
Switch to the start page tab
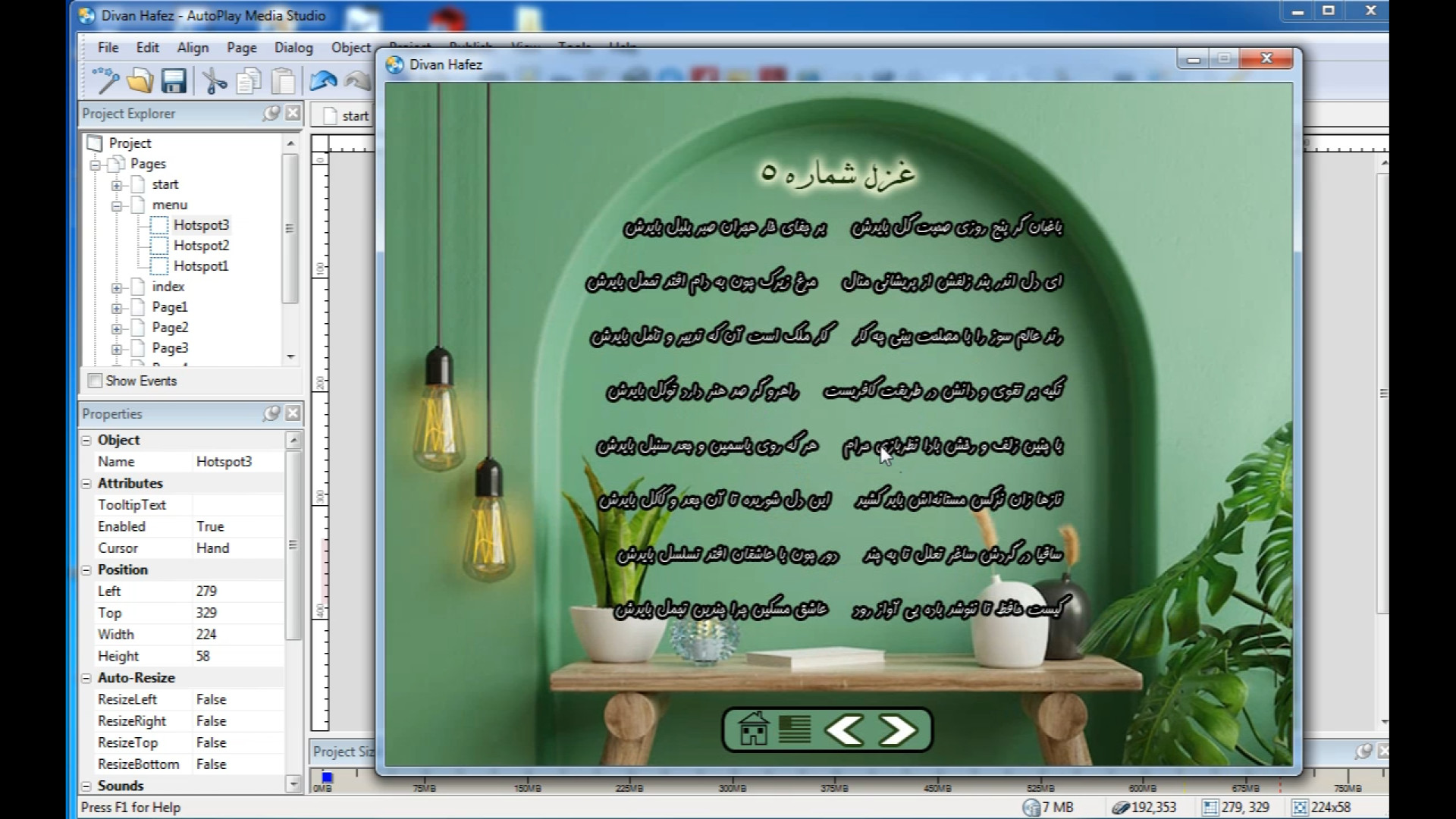(346, 115)
